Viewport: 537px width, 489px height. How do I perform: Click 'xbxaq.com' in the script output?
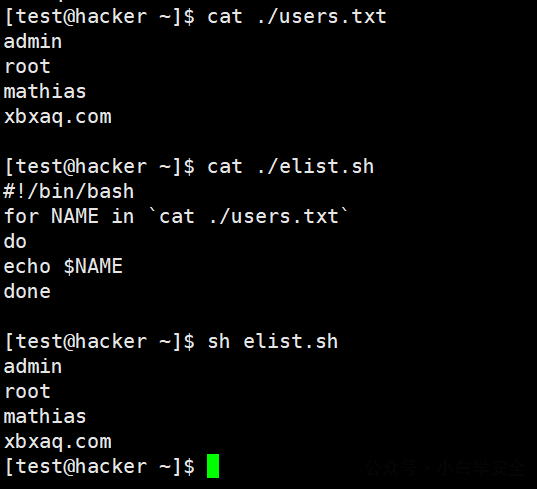(58, 442)
